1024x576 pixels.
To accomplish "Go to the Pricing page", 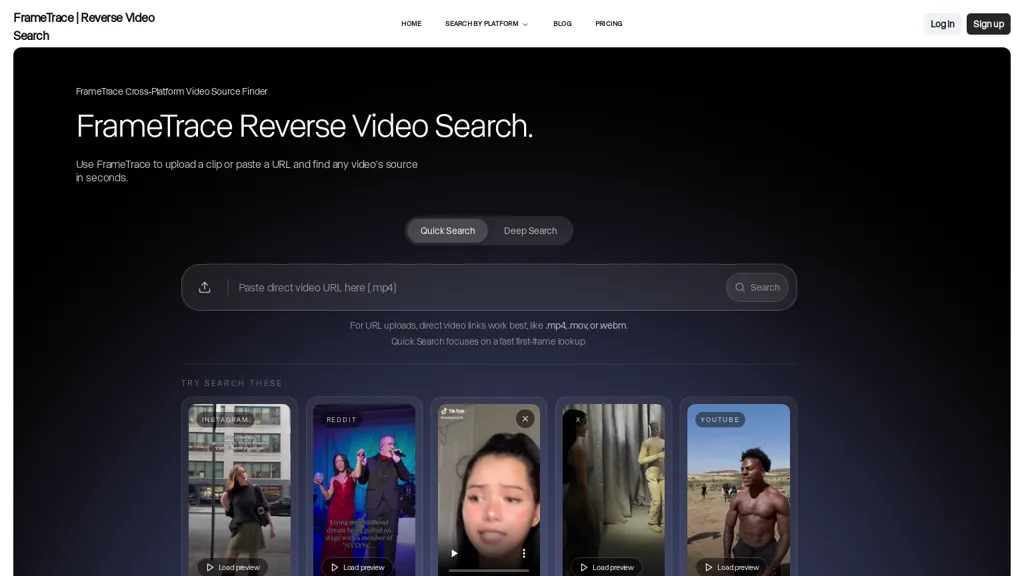I will (x=609, y=24).
